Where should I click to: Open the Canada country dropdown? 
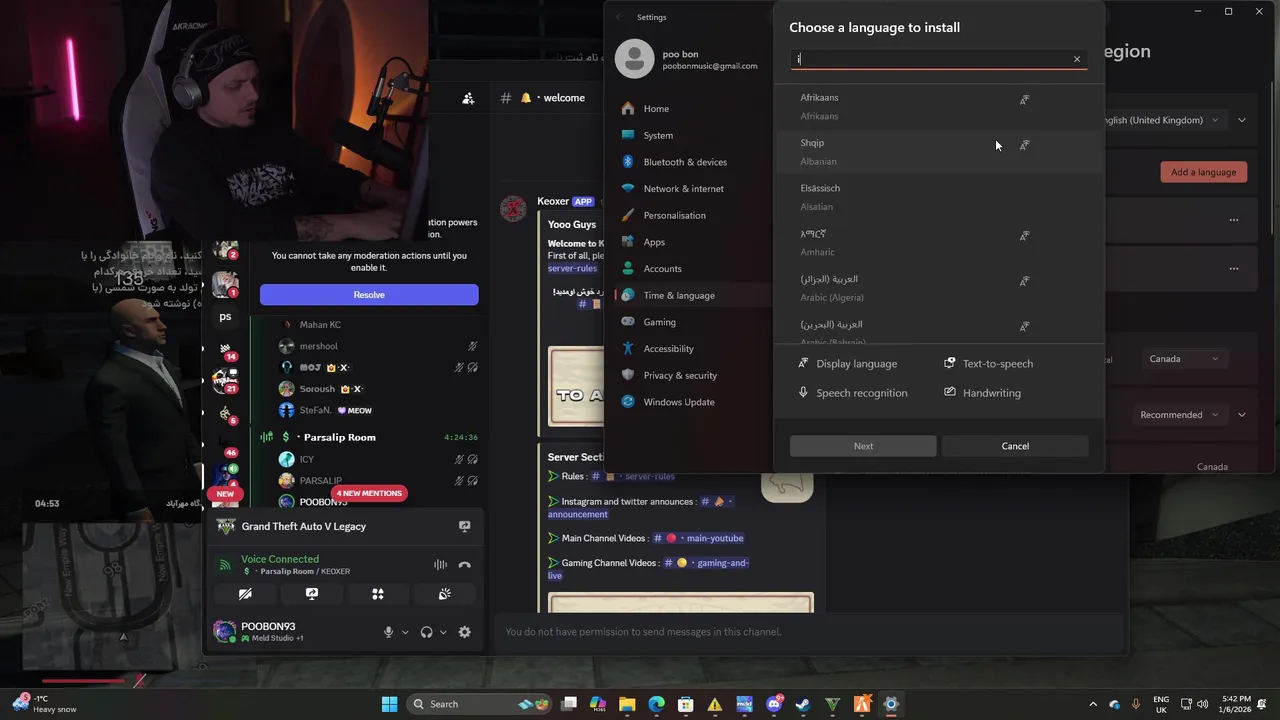[x=1184, y=359]
